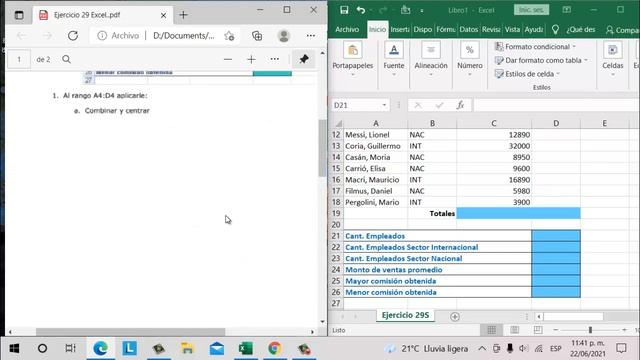Select column D header in Excel
The height and width of the screenshot is (360, 640).
tap(556, 123)
